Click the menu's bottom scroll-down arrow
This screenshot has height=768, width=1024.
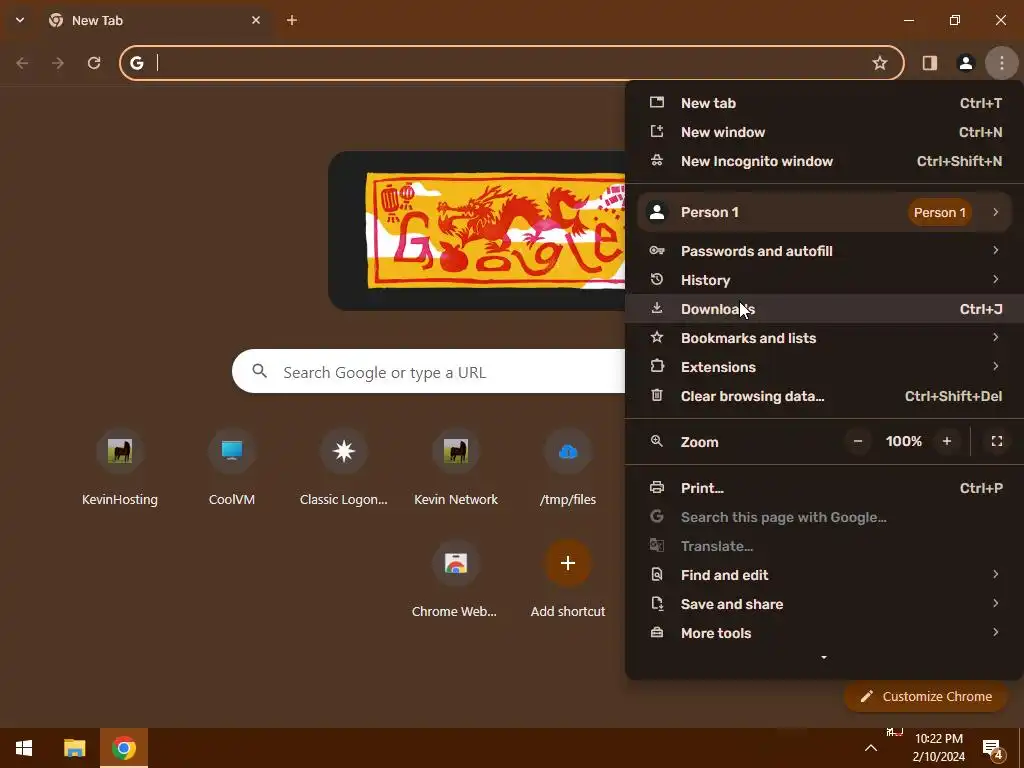tap(824, 658)
